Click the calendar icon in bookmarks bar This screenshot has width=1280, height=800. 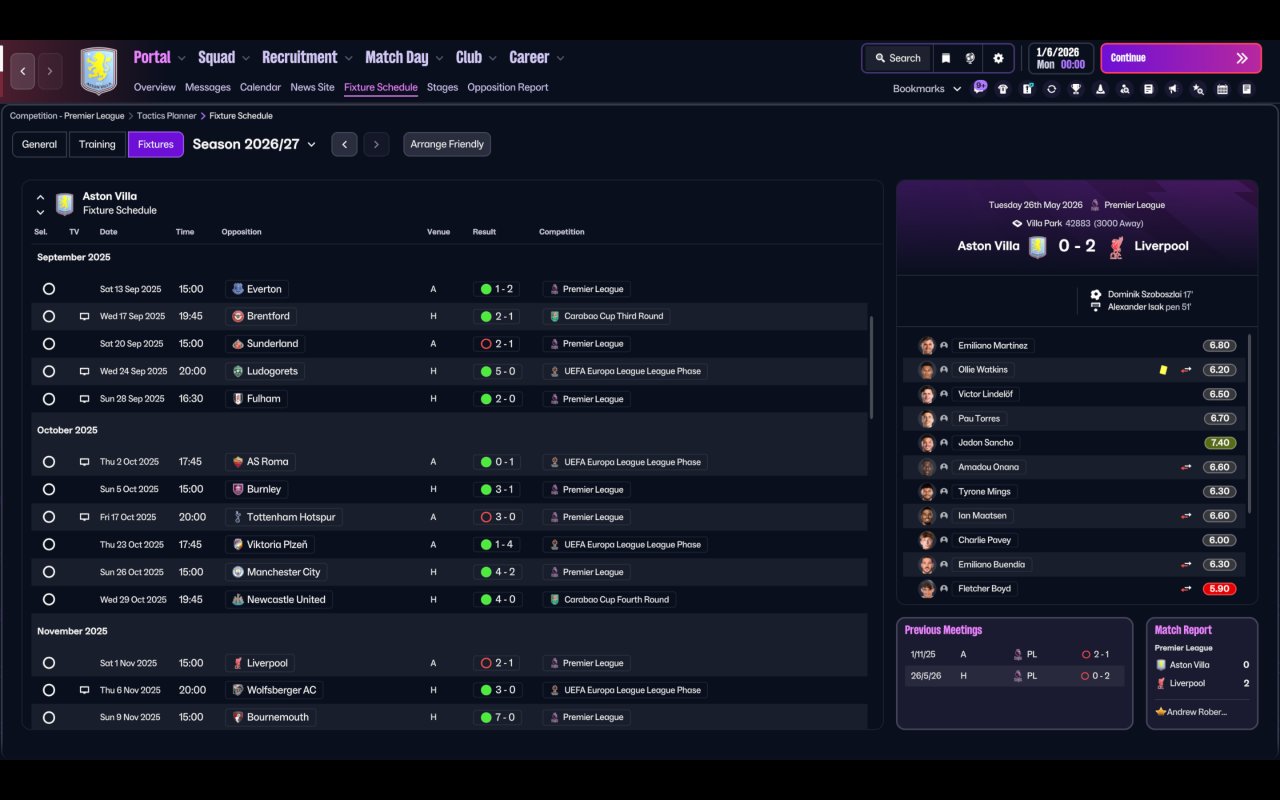coord(1222,89)
